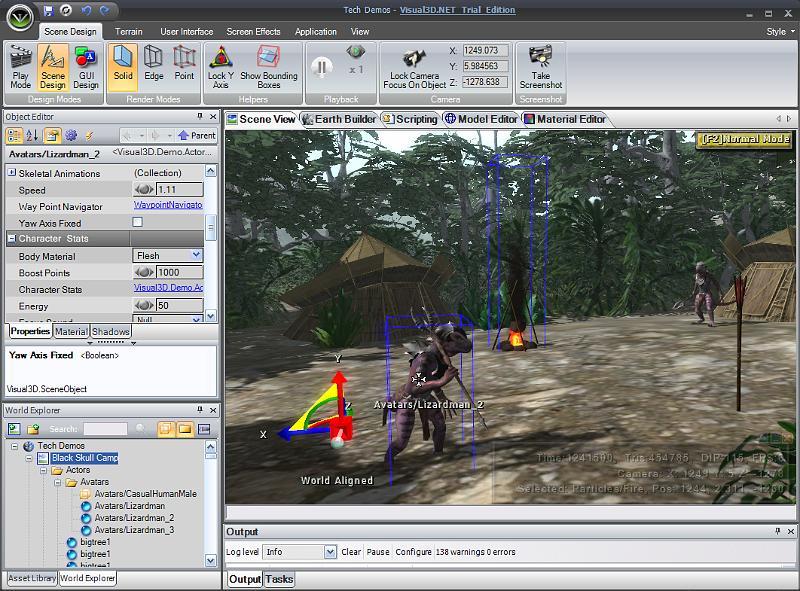Screen dimensions: 800x591
Task: Click the Undo arrow in title bar
Action: point(85,10)
